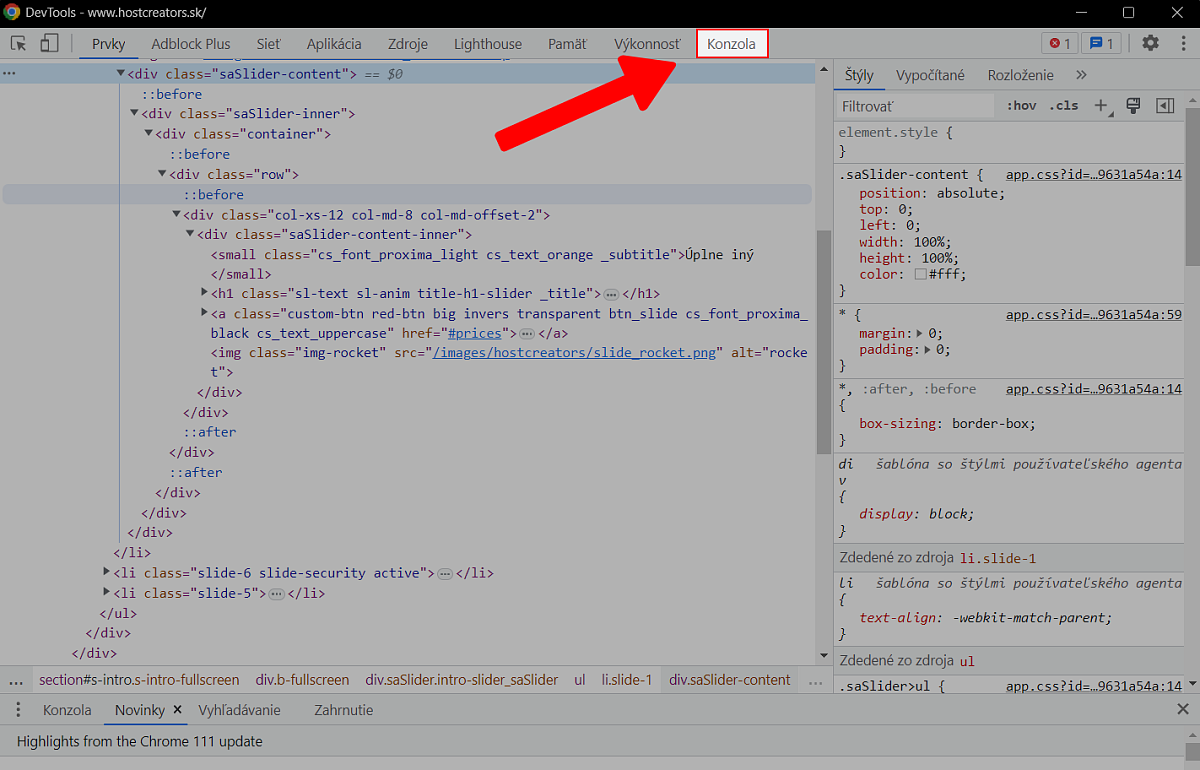
Task: Collapse the saSlider-inner div node
Action: tap(134, 114)
